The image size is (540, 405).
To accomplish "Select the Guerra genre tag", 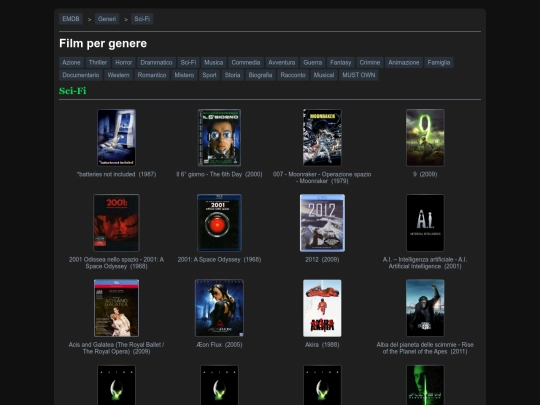I will pyautogui.click(x=313, y=63).
